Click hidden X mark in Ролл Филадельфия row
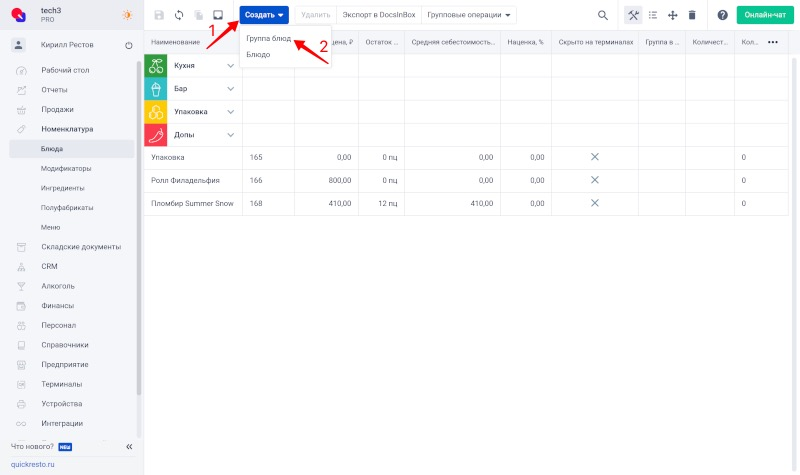 595,180
